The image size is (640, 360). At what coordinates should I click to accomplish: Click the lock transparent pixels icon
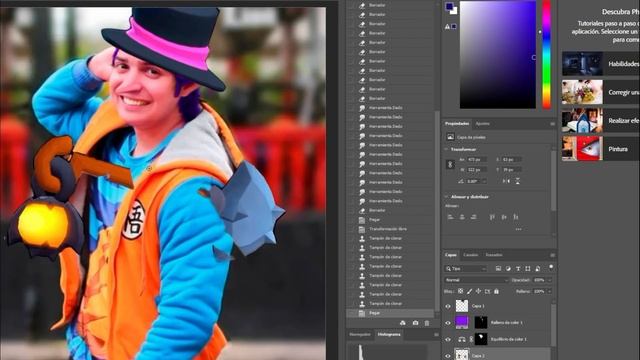click(460, 291)
